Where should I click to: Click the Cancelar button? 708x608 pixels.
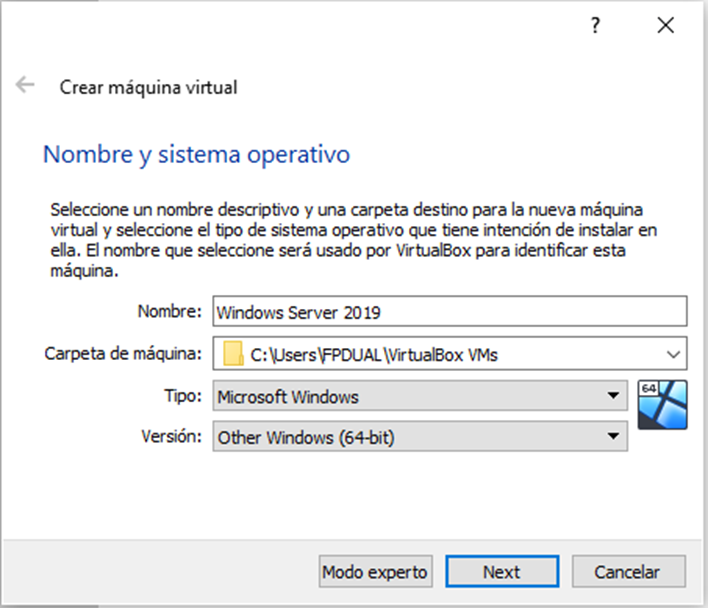[629, 571]
